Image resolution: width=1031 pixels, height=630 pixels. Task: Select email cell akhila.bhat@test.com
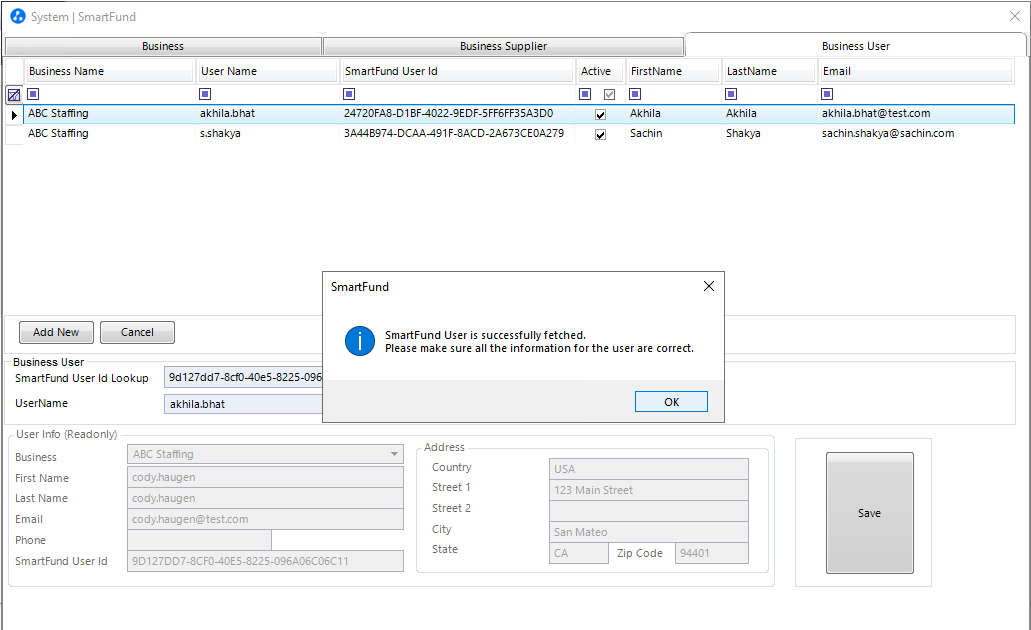click(916, 114)
